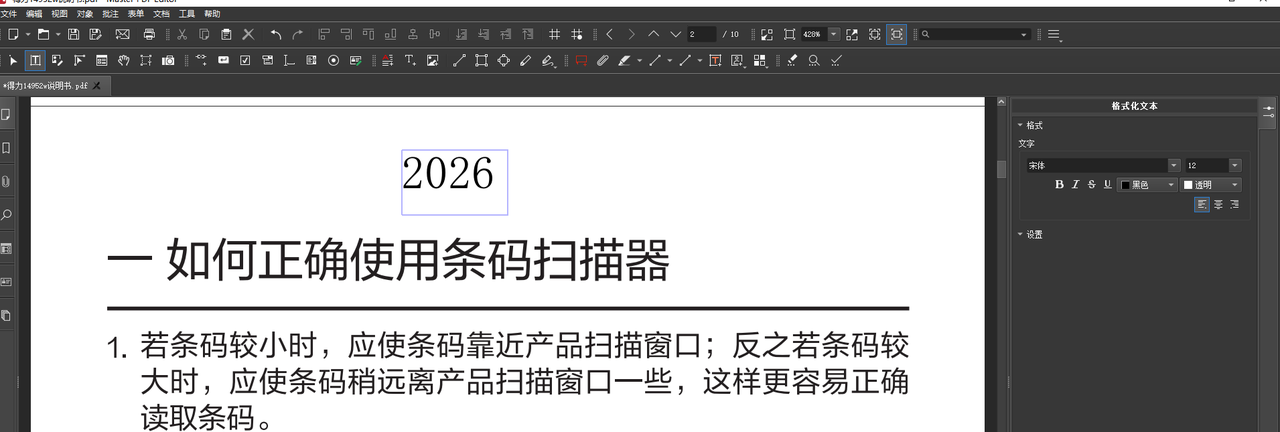The width and height of the screenshot is (1280, 432).
Task: Click the Paste clipboard icon
Action: (x=226, y=34)
